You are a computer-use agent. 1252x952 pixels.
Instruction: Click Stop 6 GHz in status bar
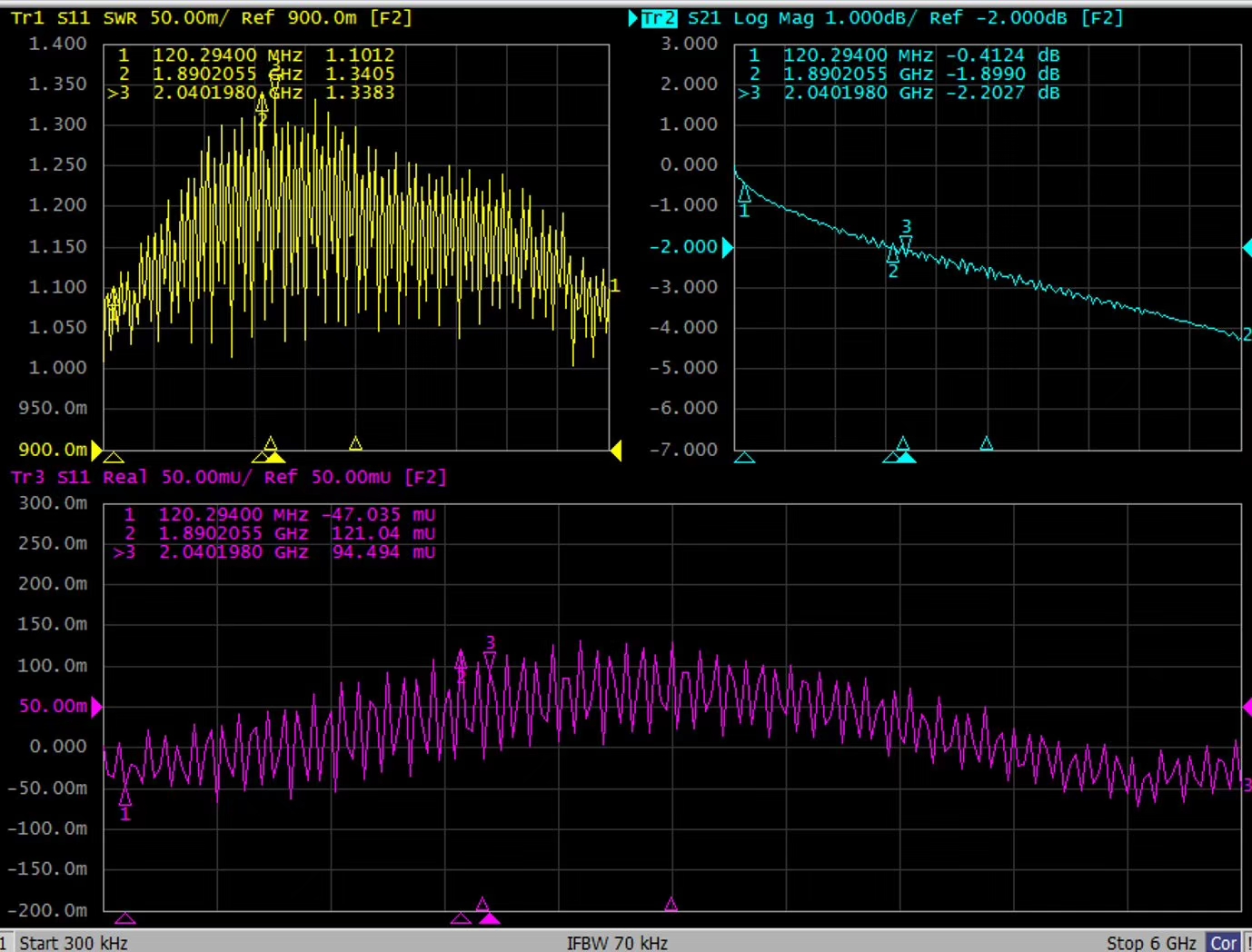pyautogui.click(x=1150, y=943)
